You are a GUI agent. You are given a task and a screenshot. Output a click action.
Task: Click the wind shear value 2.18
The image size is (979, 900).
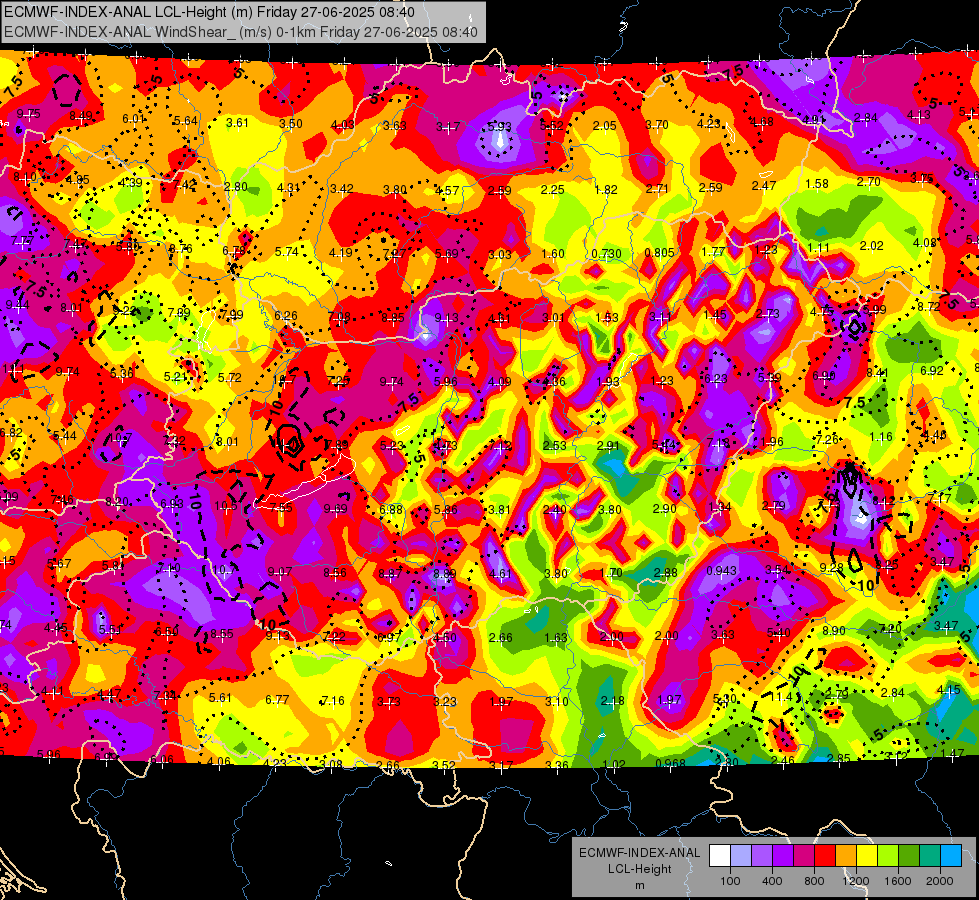coord(612,701)
